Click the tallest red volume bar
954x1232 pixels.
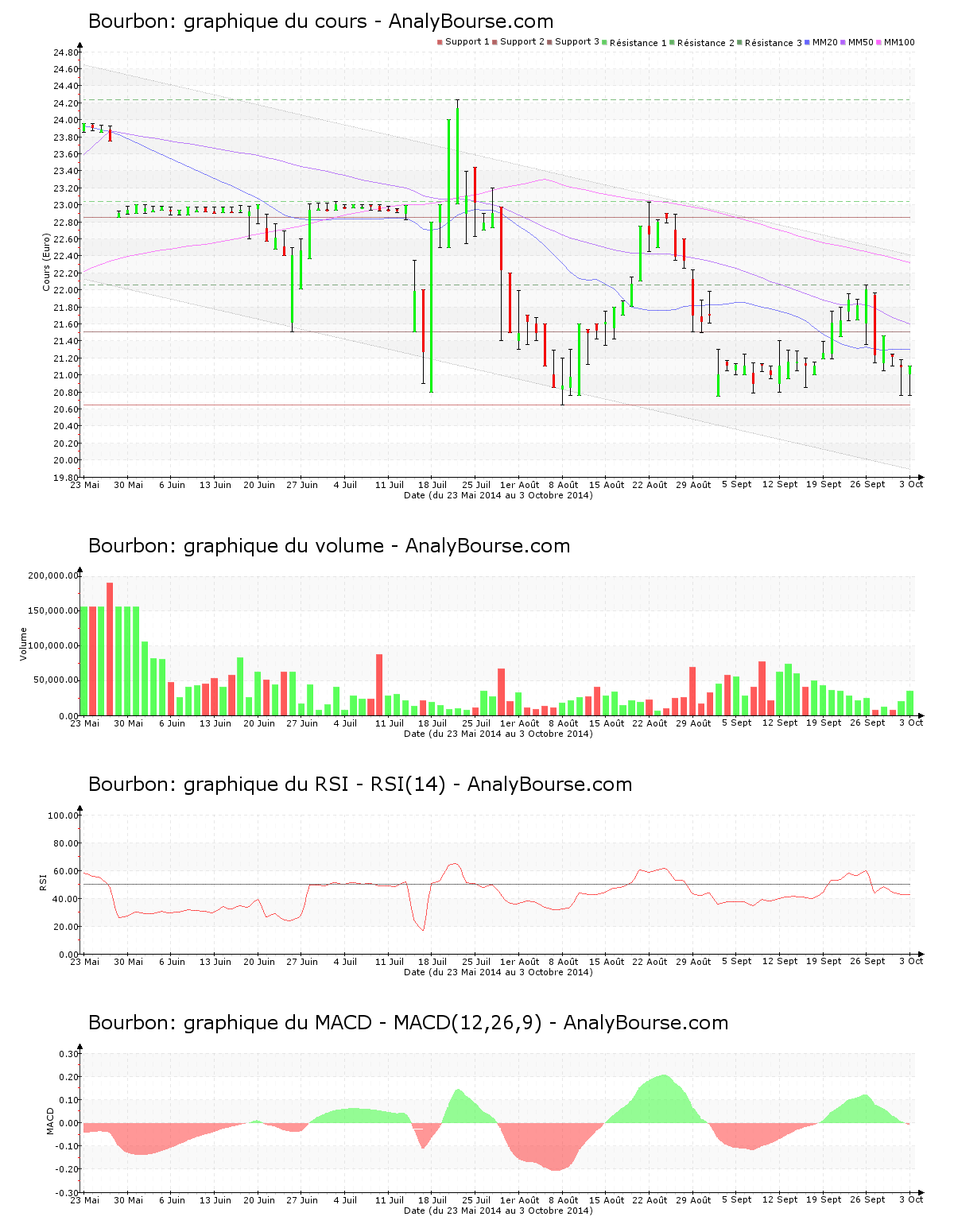110,649
